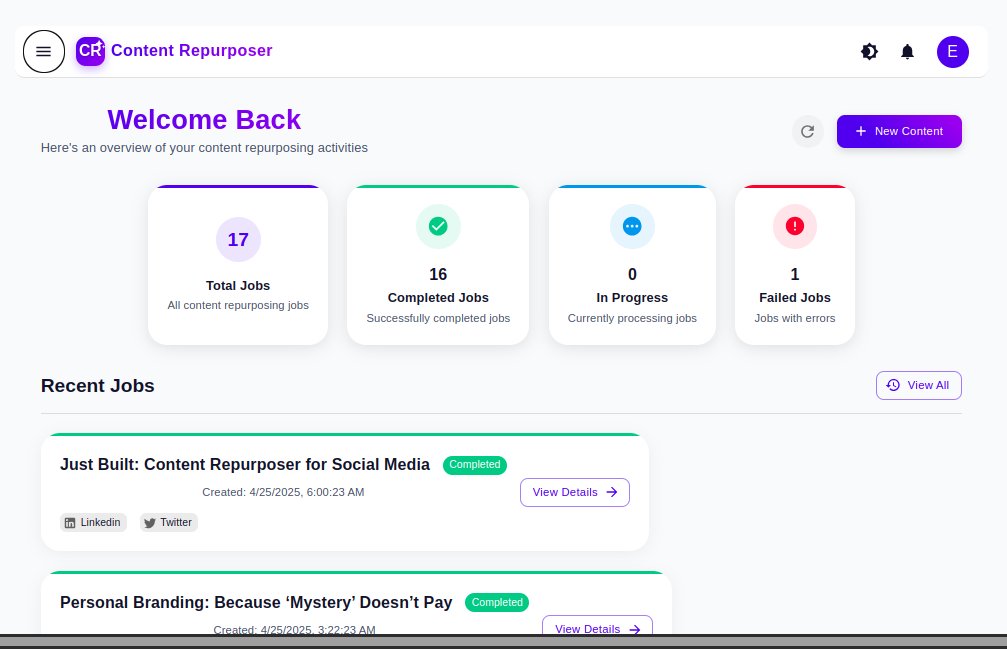Viewport: 1007px width, 649px height.
Task: Create new content with New Content button
Action: [899, 132]
